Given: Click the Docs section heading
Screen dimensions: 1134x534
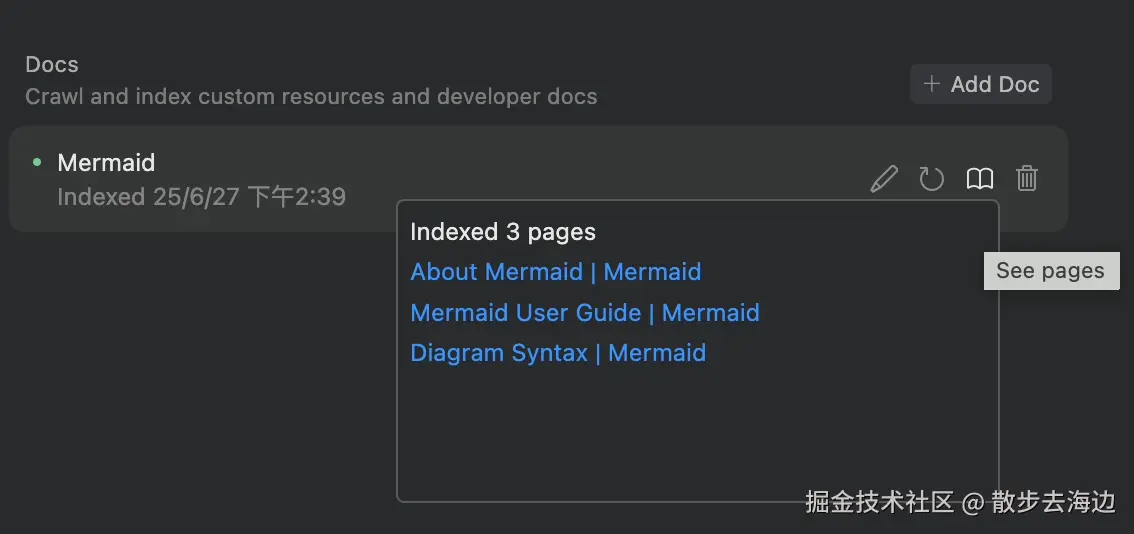Looking at the screenshot, I should [x=52, y=64].
